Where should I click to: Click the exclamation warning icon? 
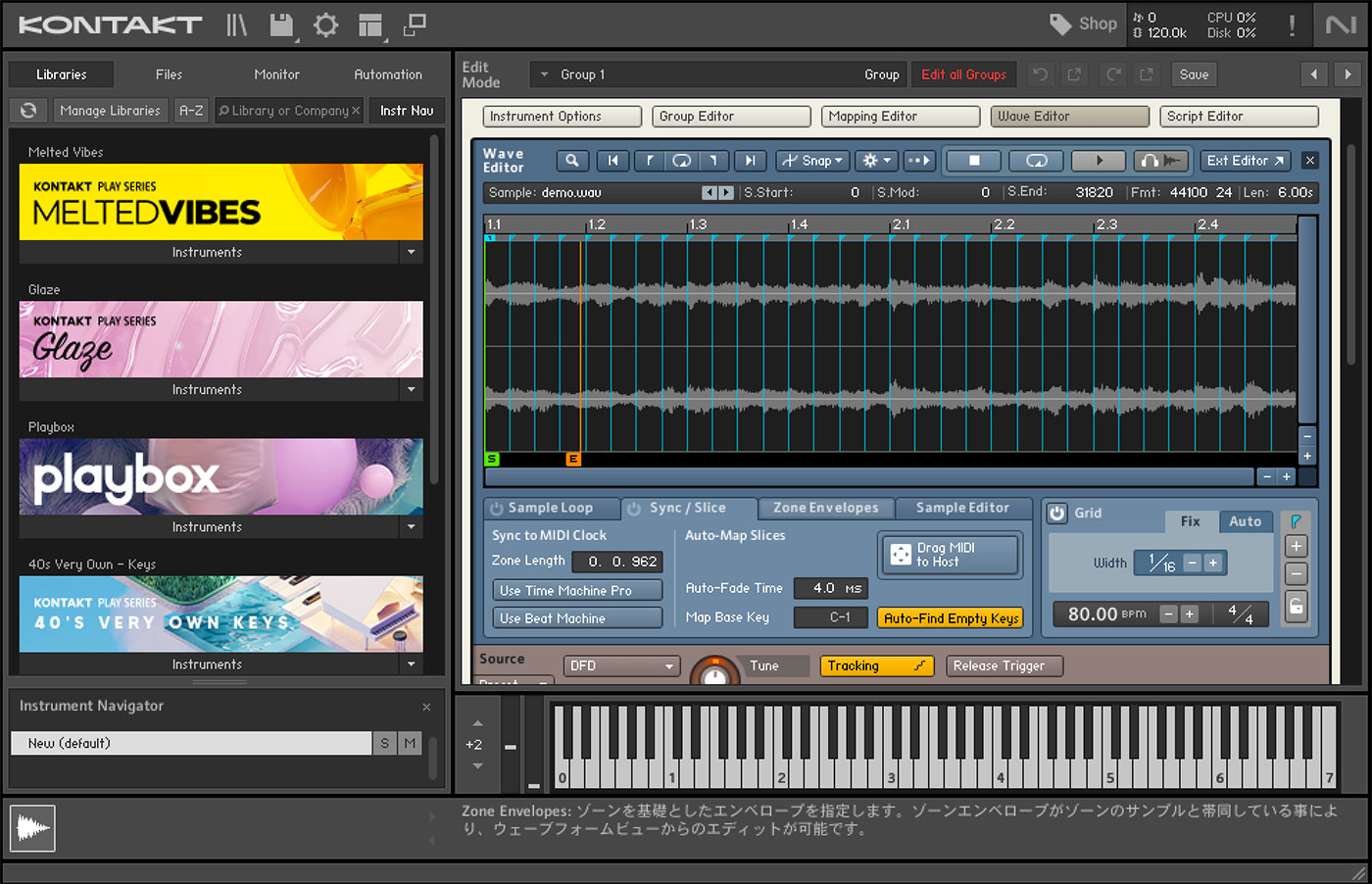click(x=1292, y=25)
